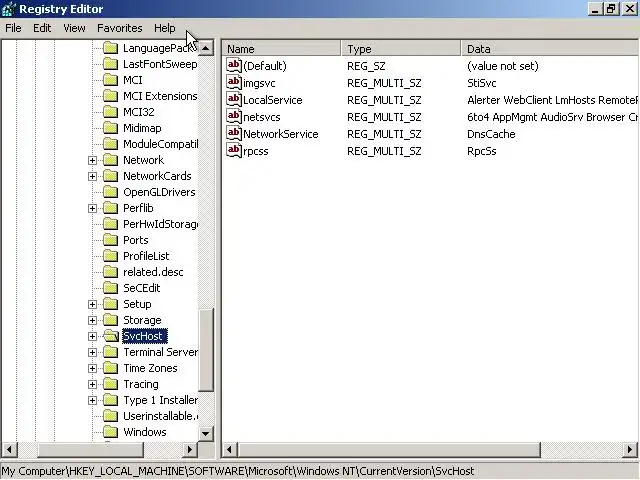
Task: Click the string icon next to imgsvc
Action: tap(234, 82)
